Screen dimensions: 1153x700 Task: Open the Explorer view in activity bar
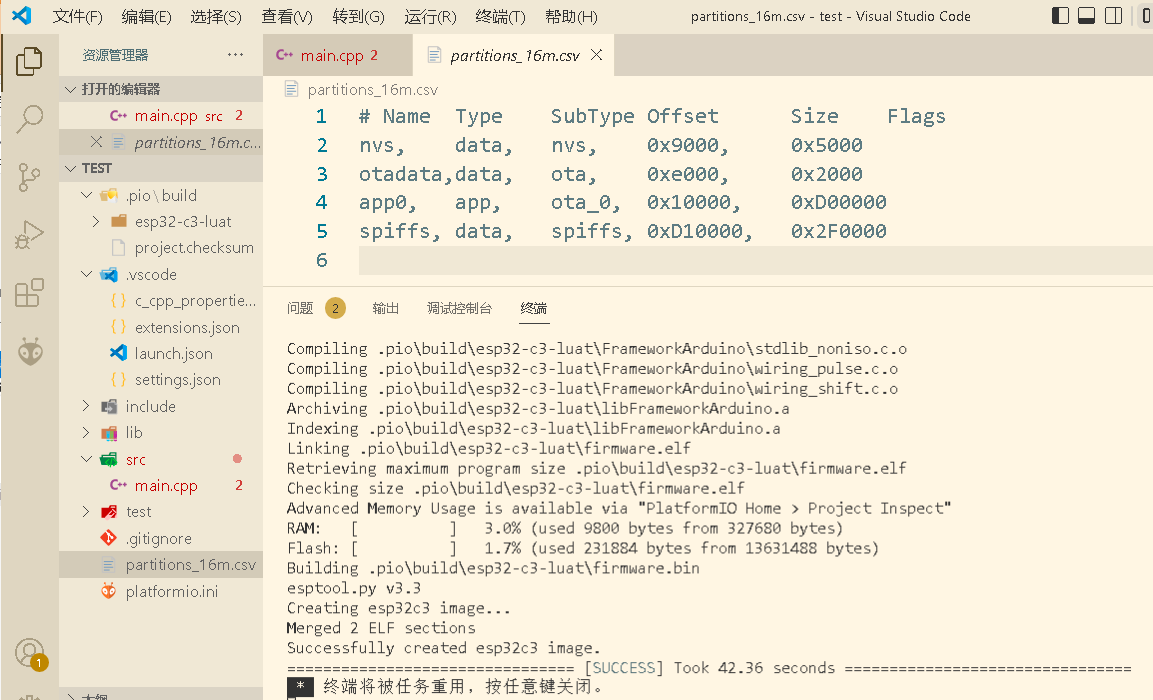pos(29,61)
